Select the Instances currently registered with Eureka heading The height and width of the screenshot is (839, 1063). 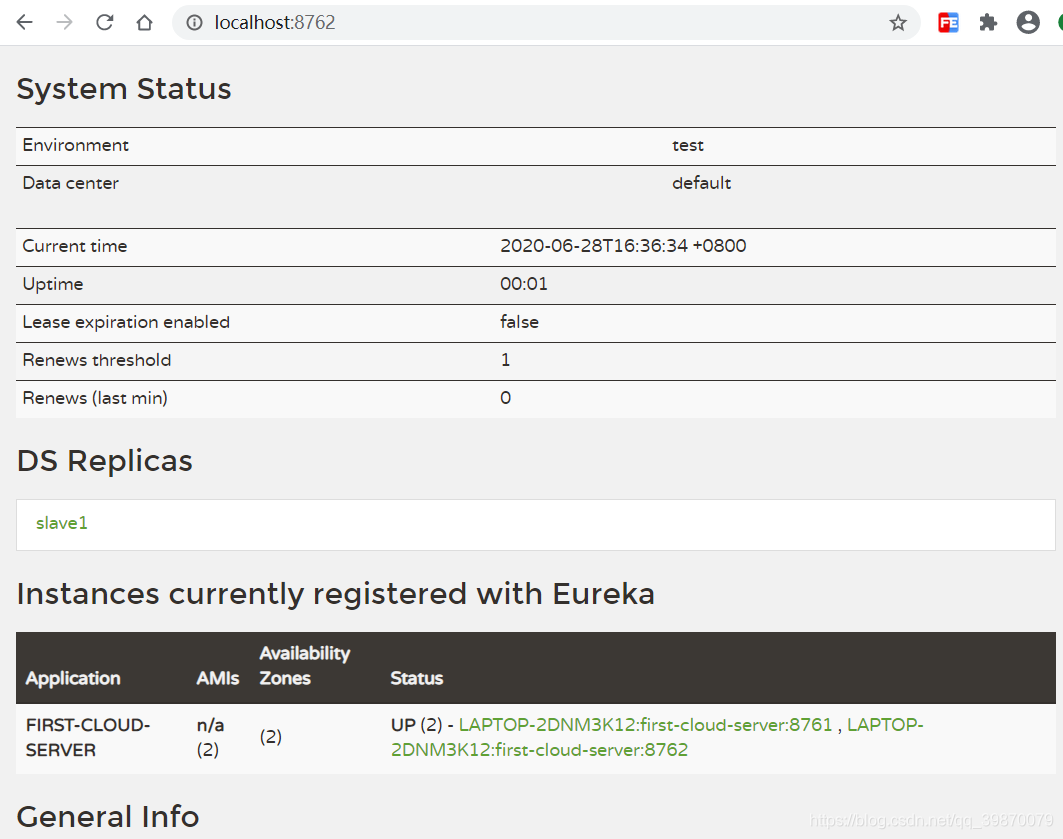tap(336, 594)
